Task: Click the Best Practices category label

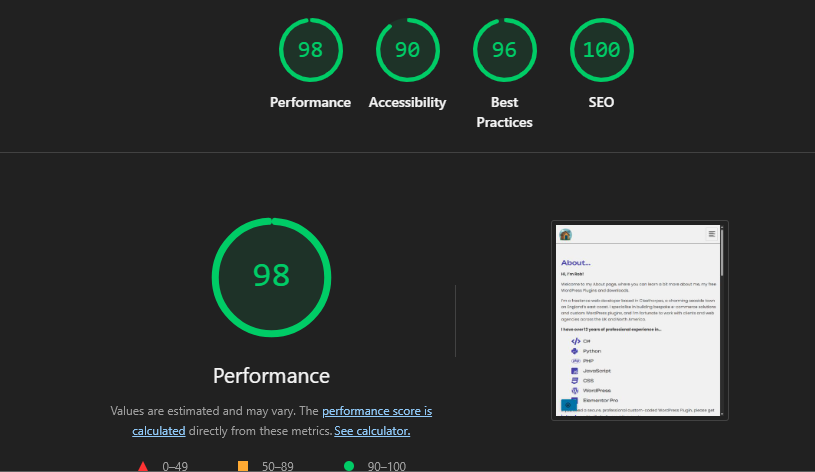Action: point(505,112)
